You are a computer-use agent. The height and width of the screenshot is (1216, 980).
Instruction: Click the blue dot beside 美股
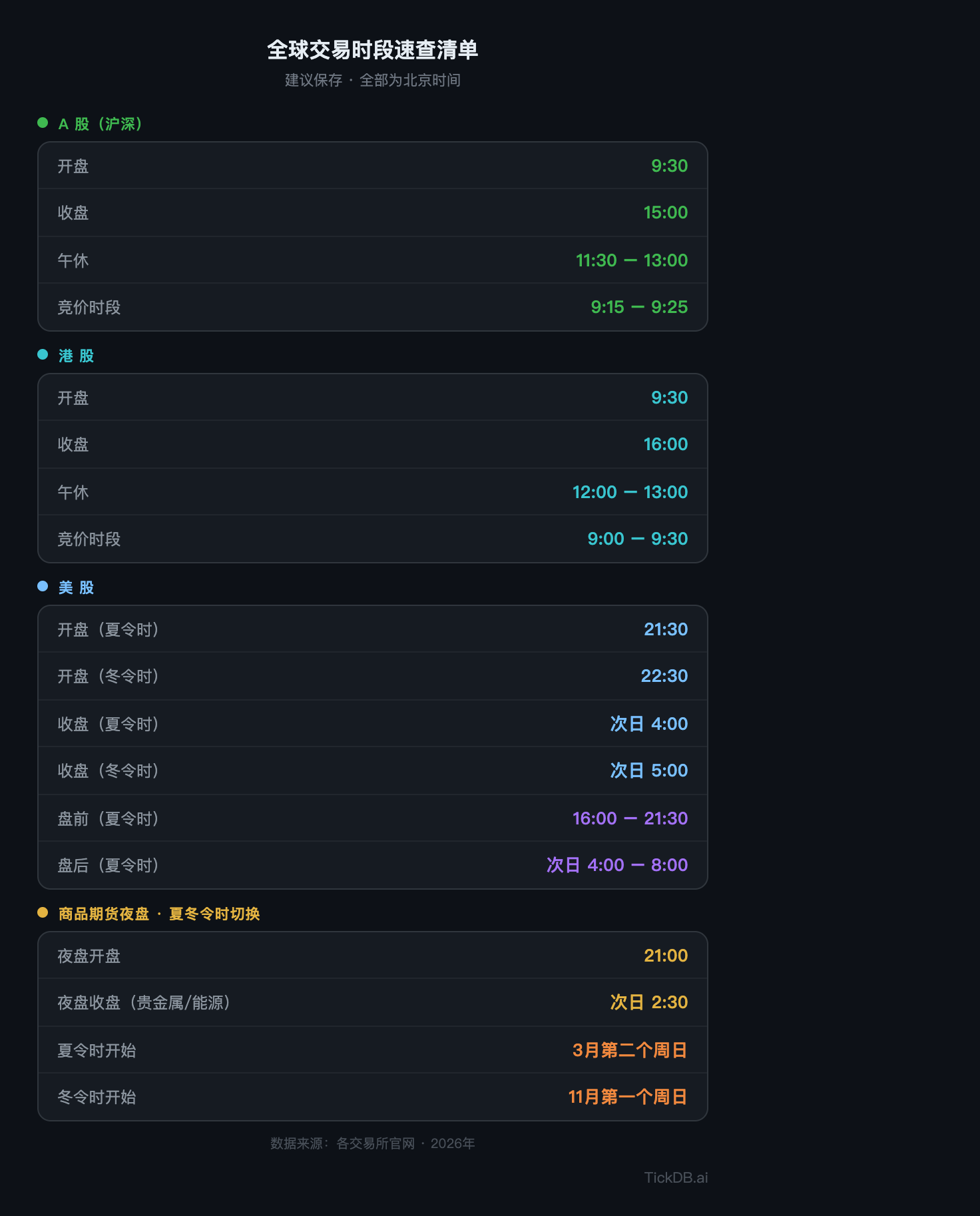click(x=43, y=586)
